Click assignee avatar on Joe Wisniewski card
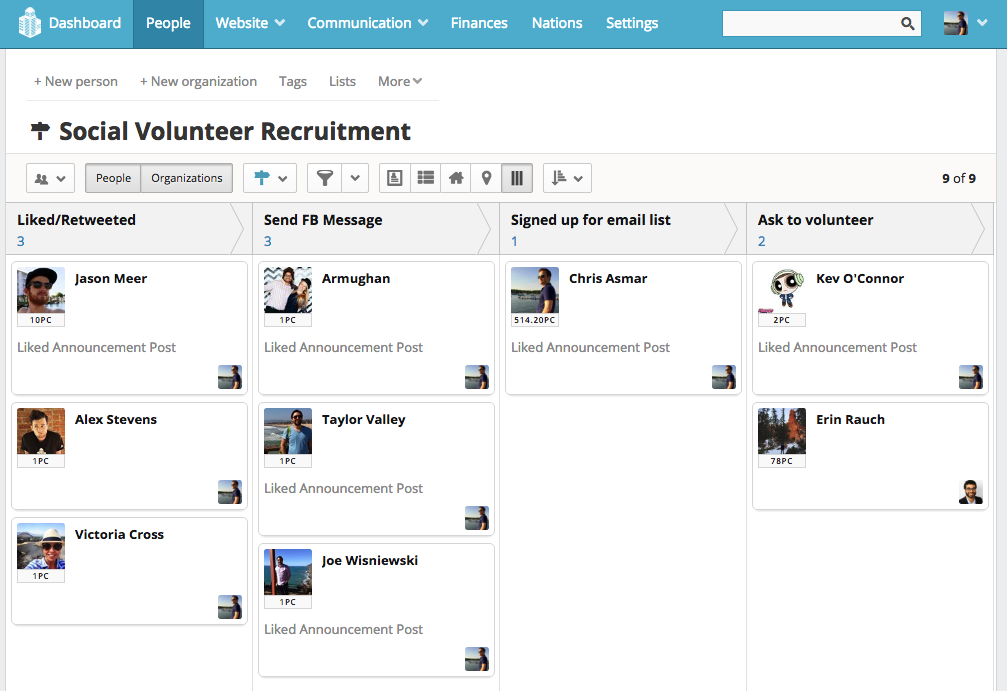The image size is (1007, 691). 477,659
